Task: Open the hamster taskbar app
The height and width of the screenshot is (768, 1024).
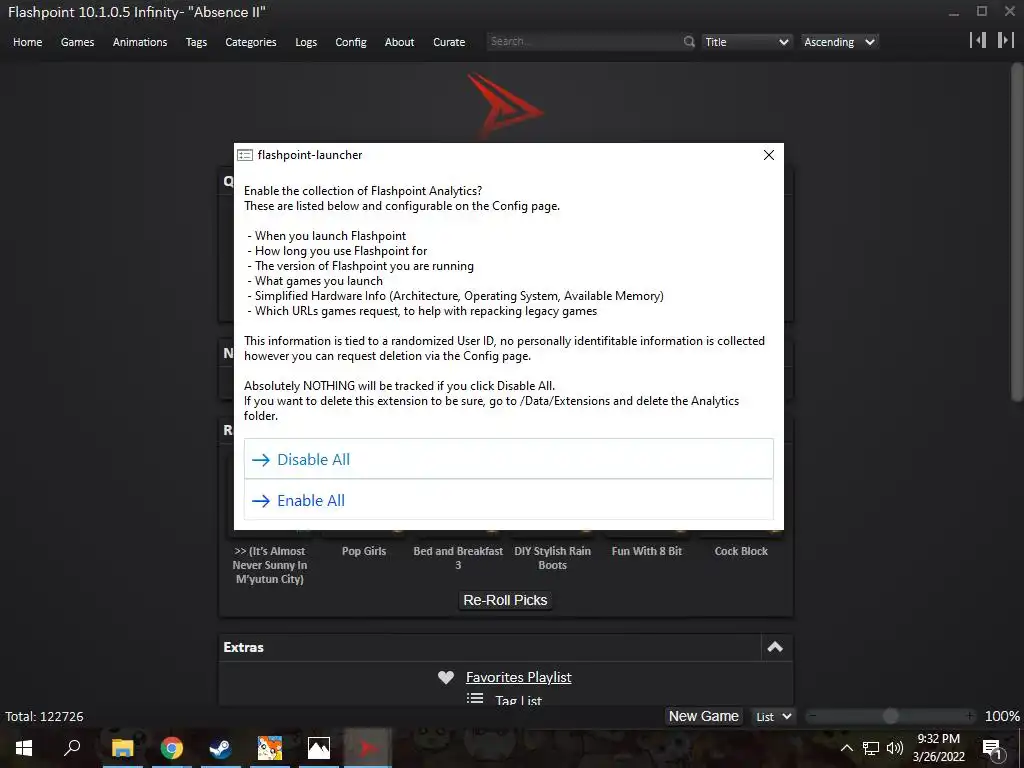Action: coord(269,748)
